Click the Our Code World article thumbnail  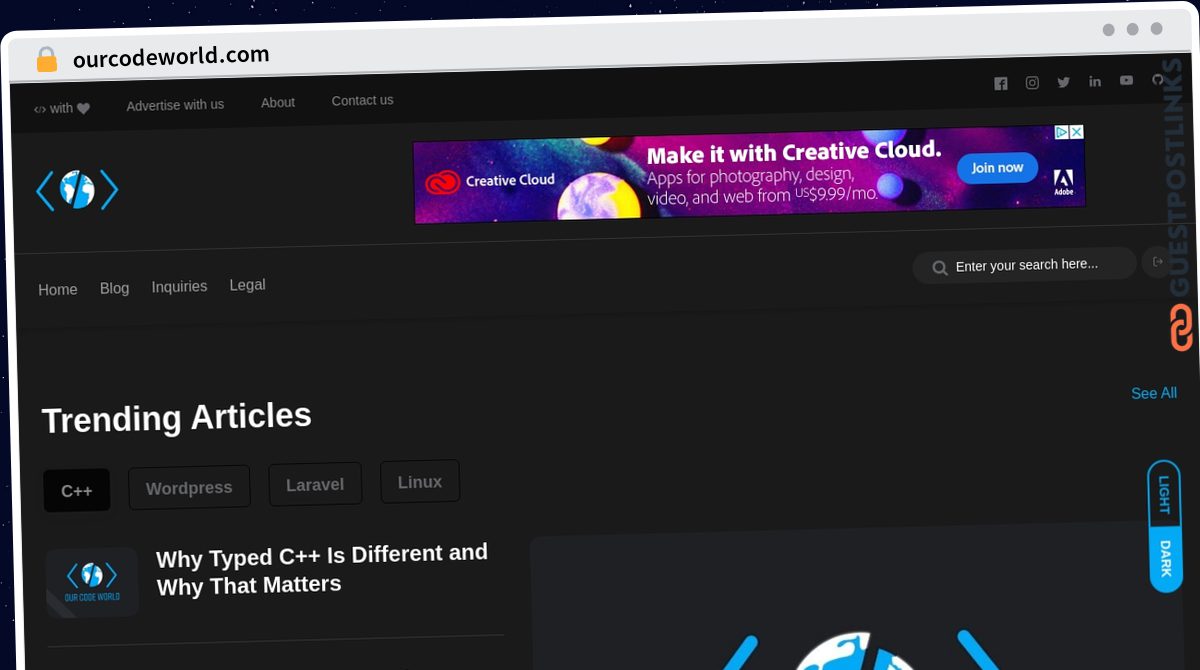point(92,582)
